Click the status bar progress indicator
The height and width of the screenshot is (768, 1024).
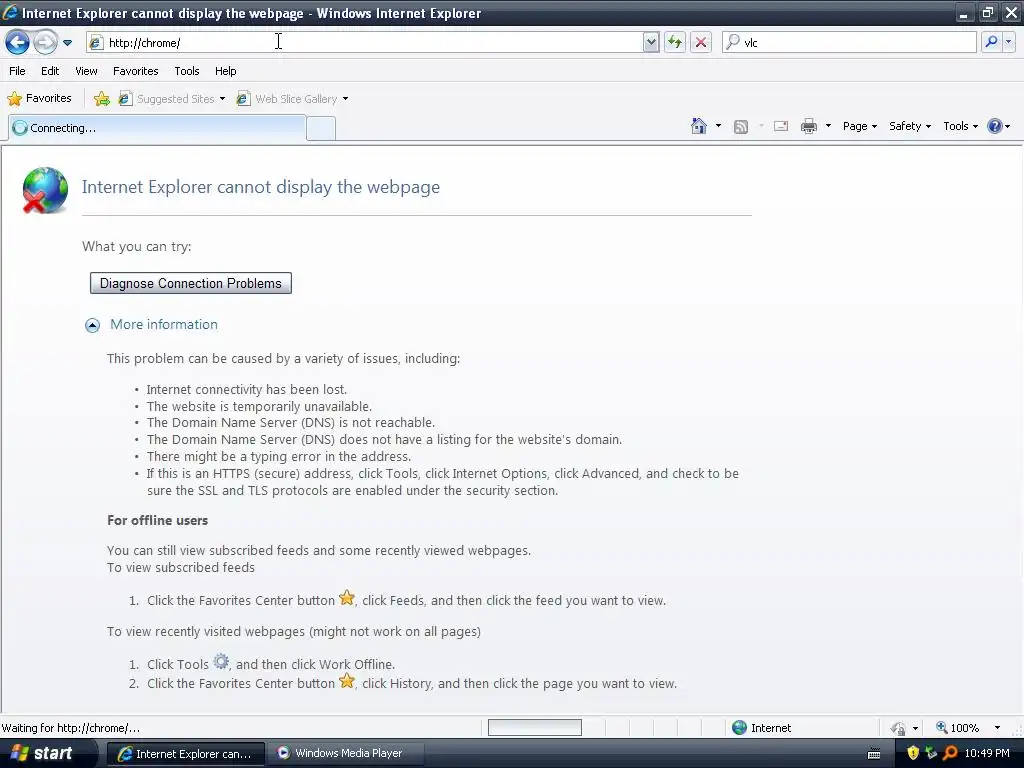pos(535,728)
